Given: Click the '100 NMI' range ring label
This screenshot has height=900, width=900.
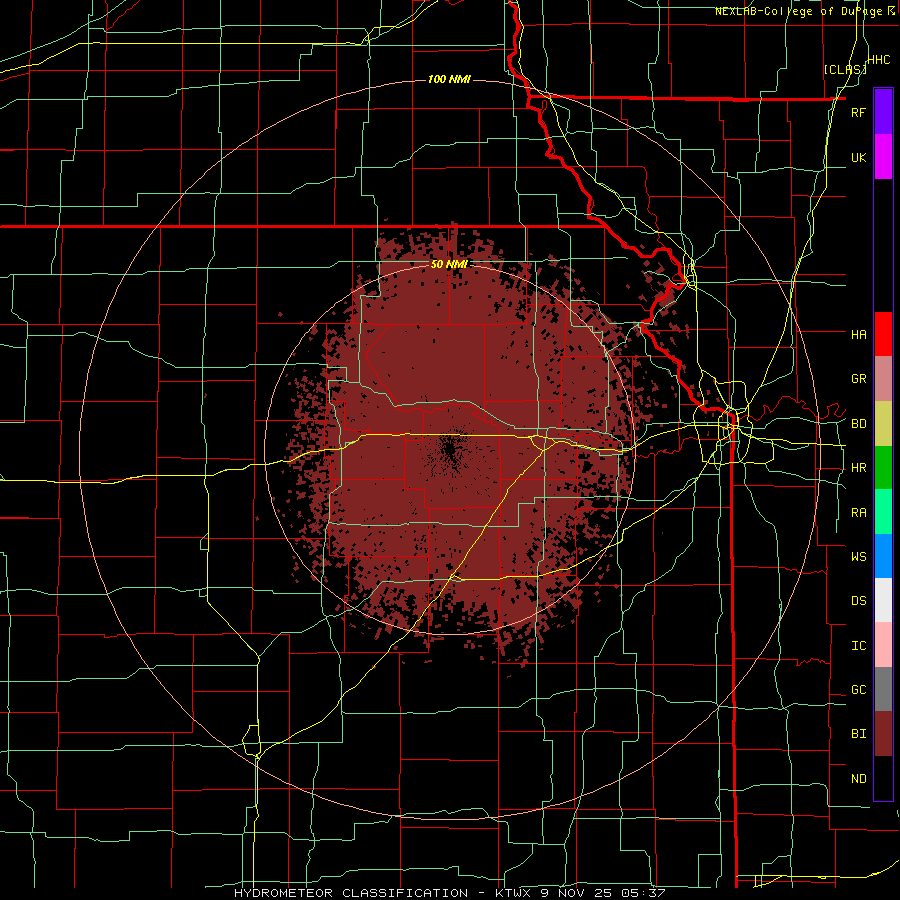Looking at the screenshot, I should pyautogui.click(x=449, y=79).
